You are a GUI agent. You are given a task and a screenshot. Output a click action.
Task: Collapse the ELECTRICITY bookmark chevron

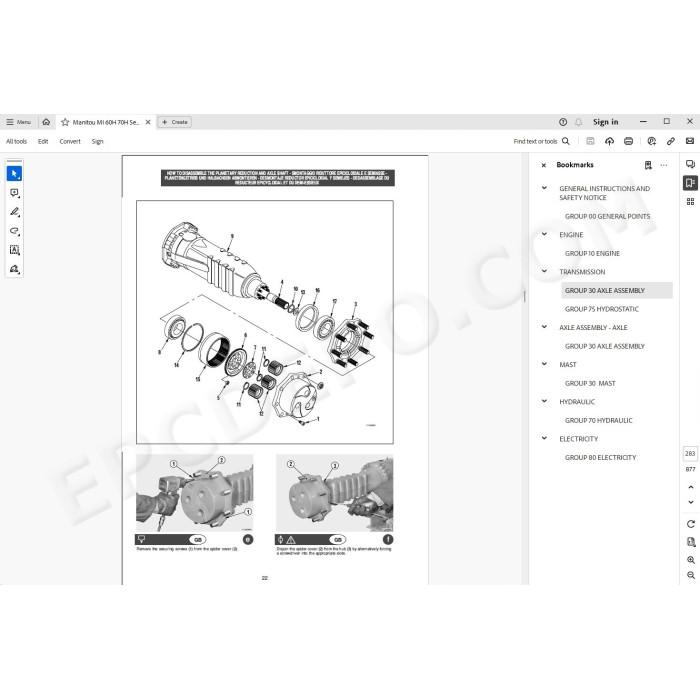point(544,438)
